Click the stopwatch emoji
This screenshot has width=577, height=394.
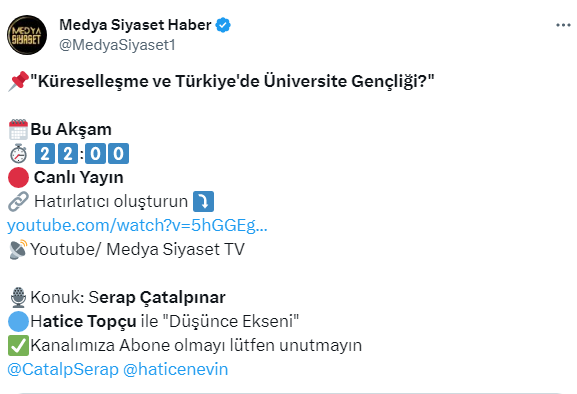pyautogui.click(x=18, y=153)
